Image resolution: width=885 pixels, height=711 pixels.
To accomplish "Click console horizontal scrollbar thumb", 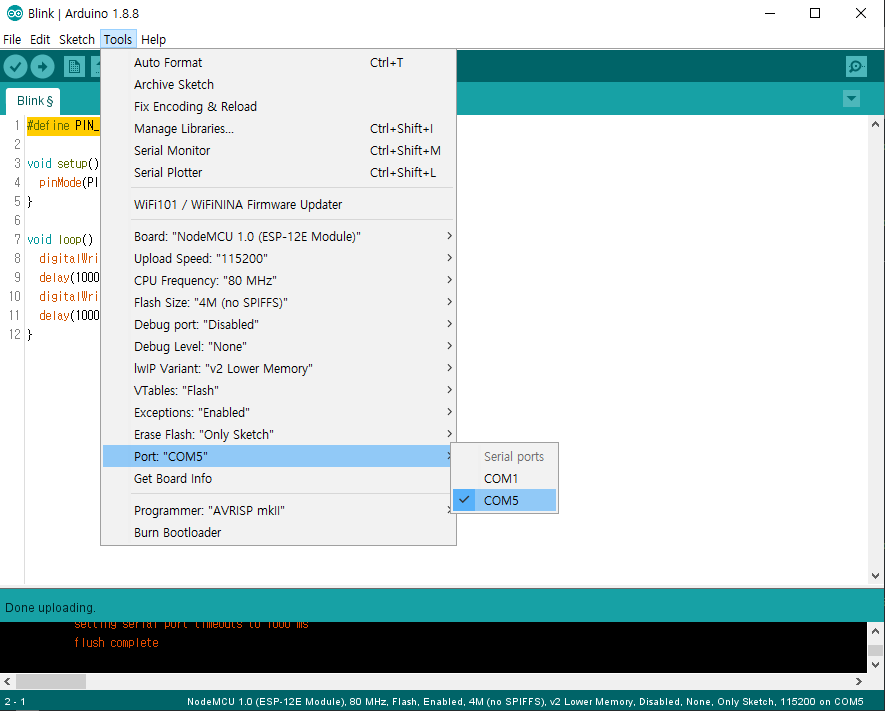I will (51, 681).
